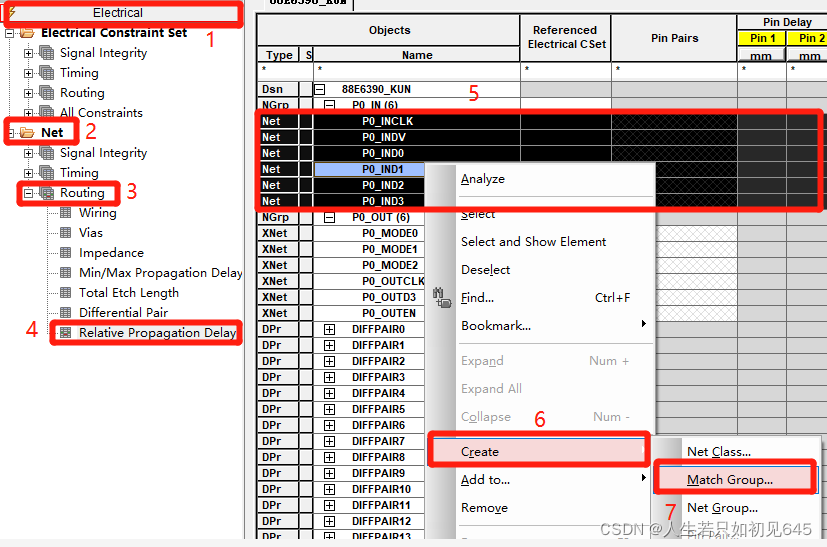Switch to the Electrical tab
The height and width of the screenshot is (547, 827).
[x=118, y=13]
